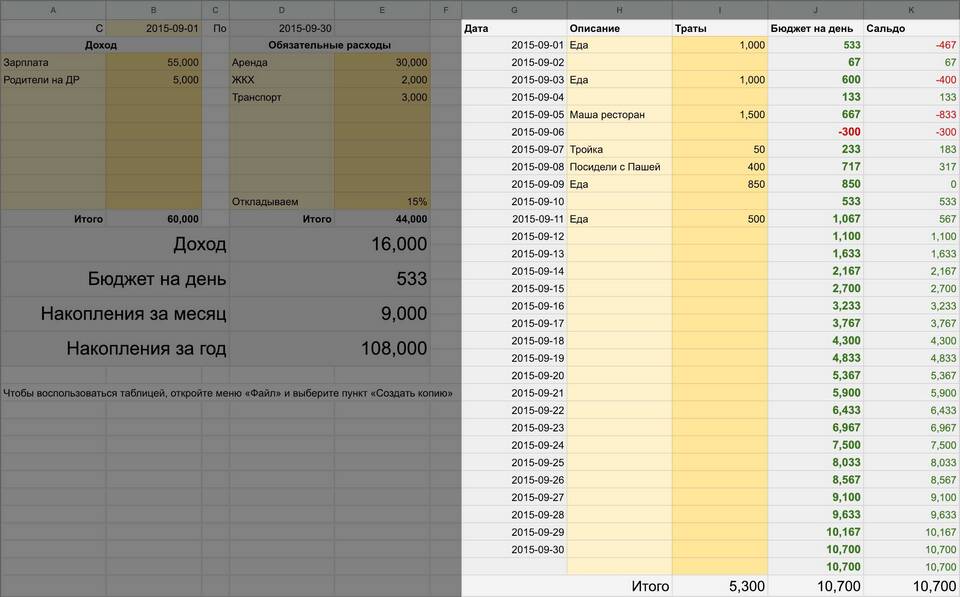Click the 5,300 total spending cell
This screenshot has height=597, width=960.
pyautogui.click(x=720, y=586)
